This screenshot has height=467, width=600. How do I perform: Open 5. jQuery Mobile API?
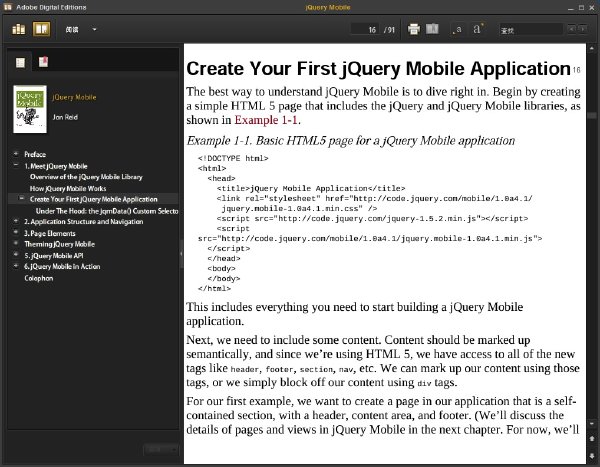point(54,256)
